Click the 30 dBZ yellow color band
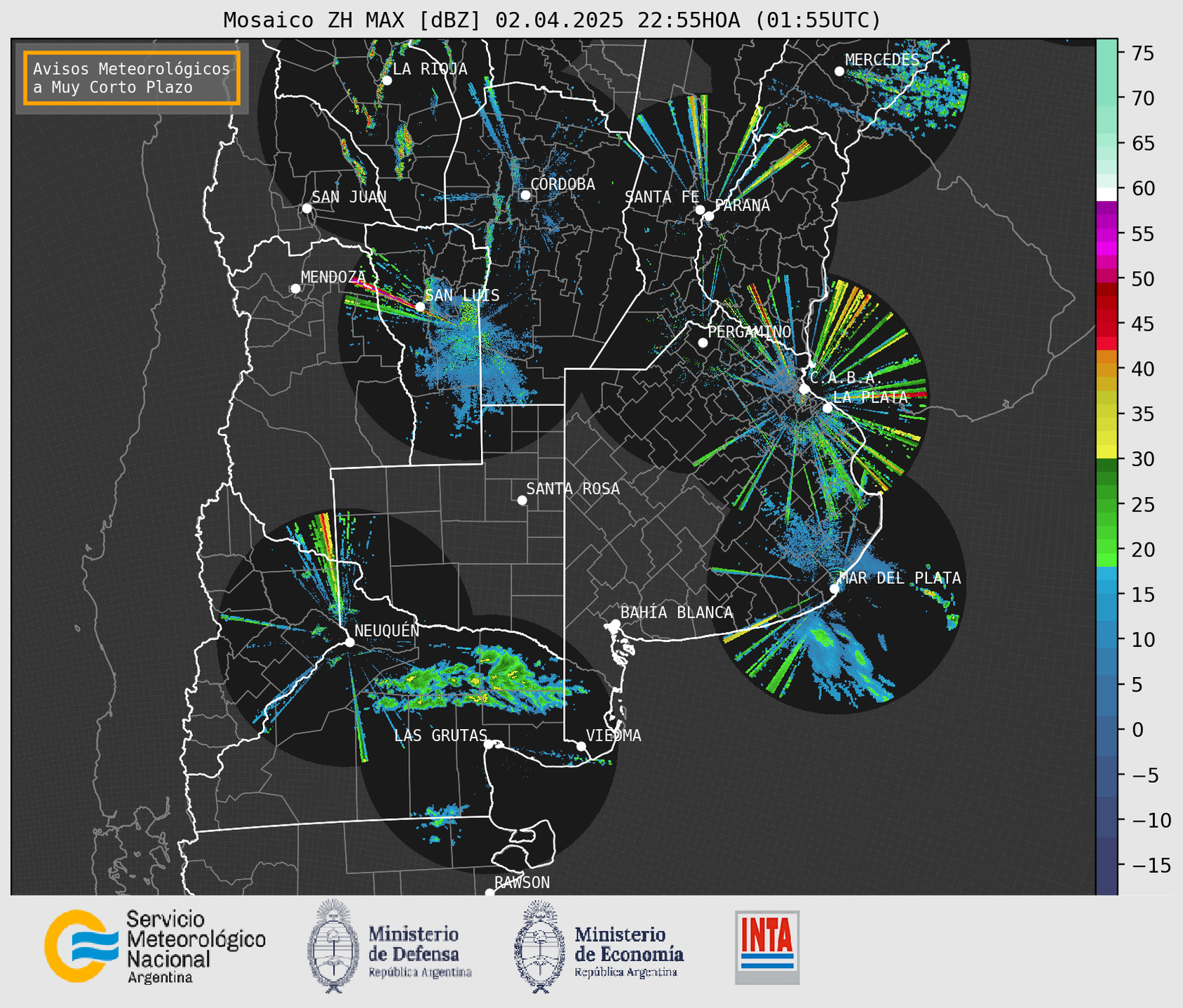 tap(1107, 453)
